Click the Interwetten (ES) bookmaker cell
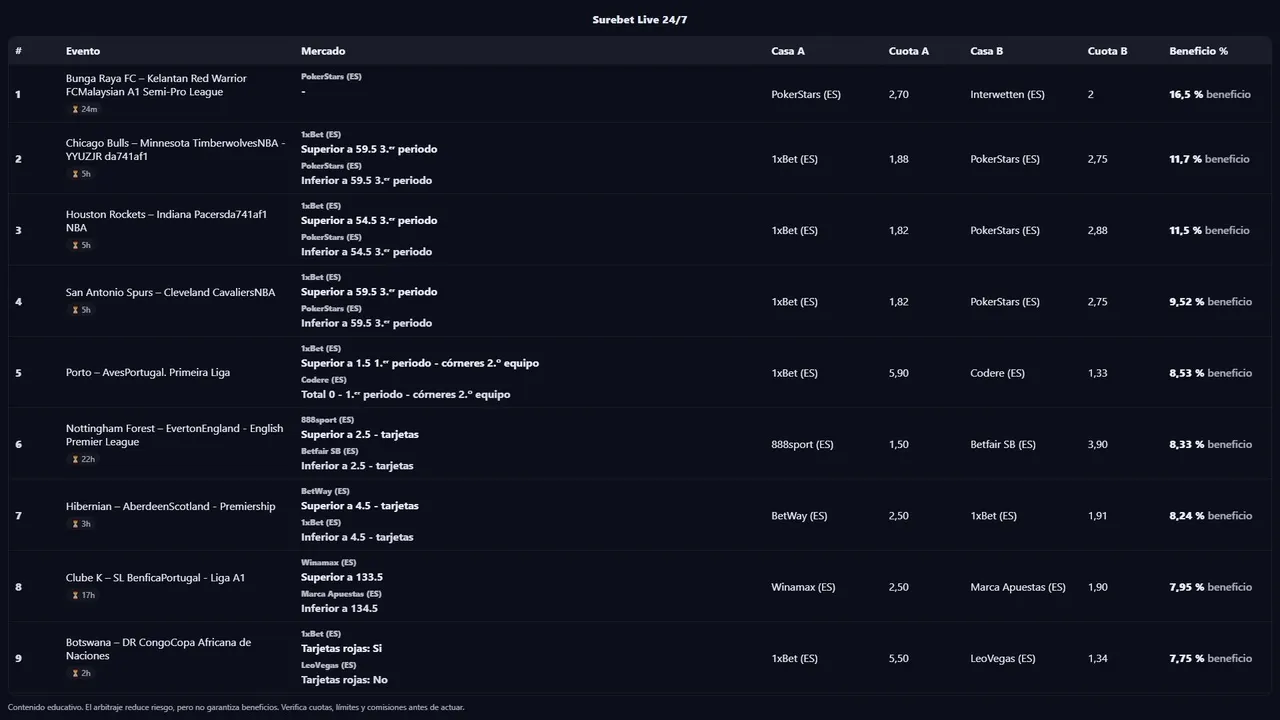 1007,95
